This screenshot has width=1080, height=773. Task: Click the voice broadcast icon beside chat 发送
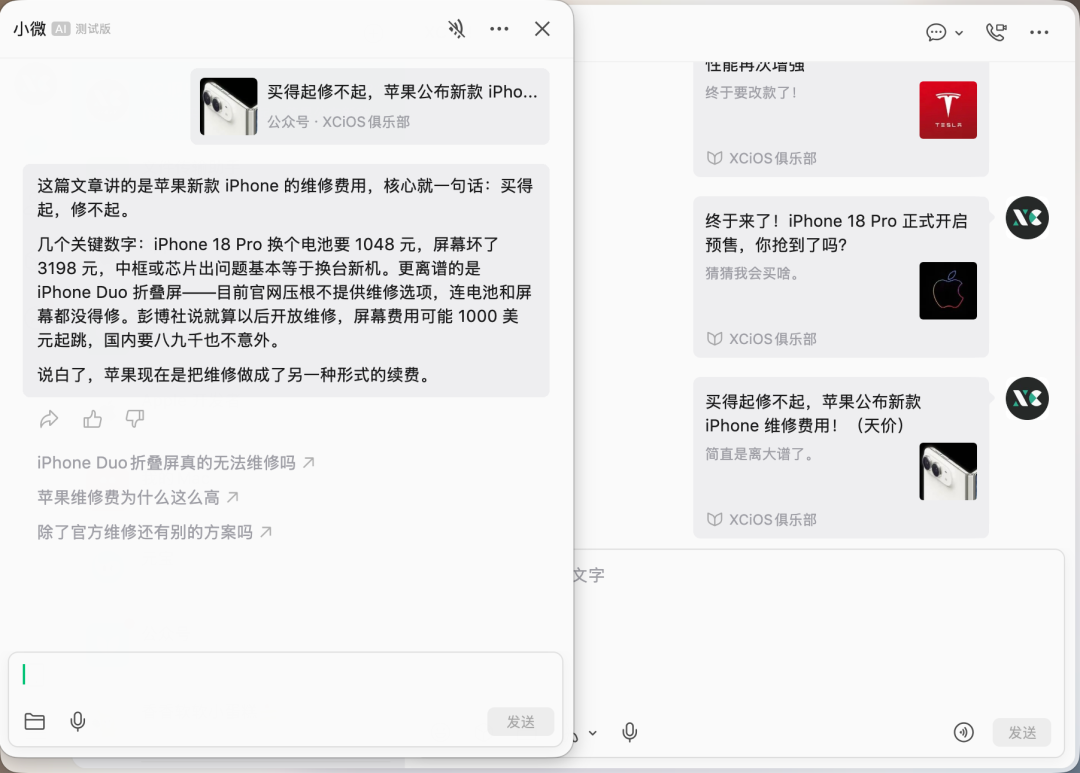pos(964,732)
